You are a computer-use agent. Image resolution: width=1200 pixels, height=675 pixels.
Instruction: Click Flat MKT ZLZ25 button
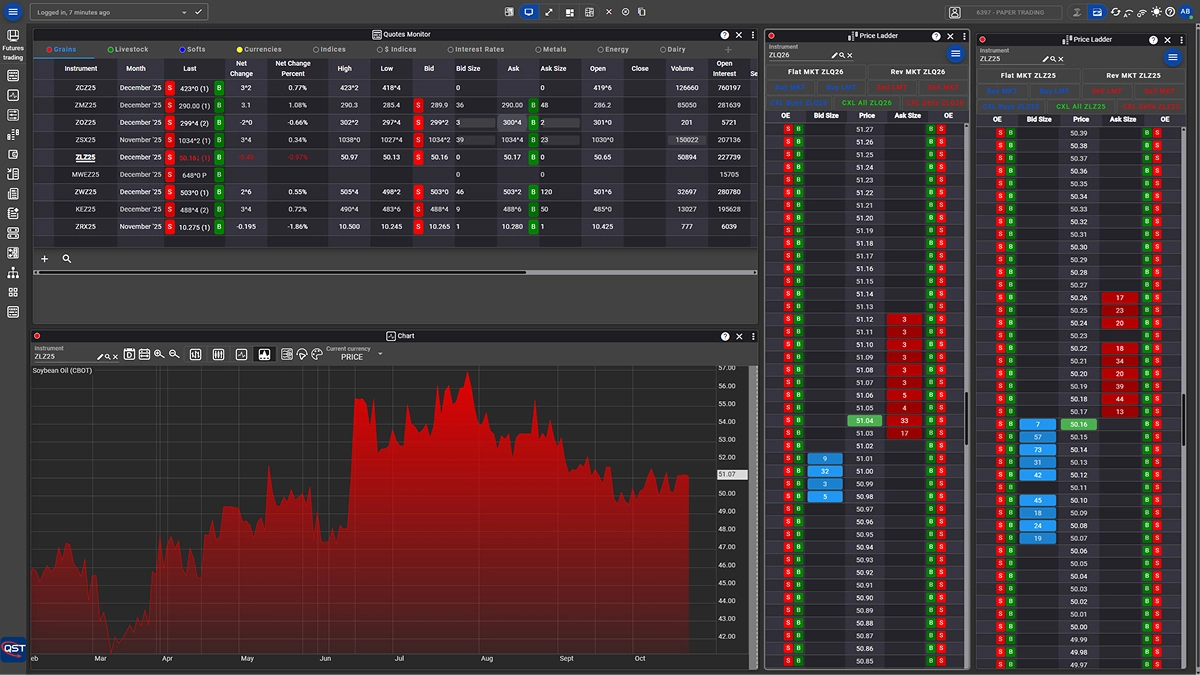pyautogui.click(x=1027, y=75)
